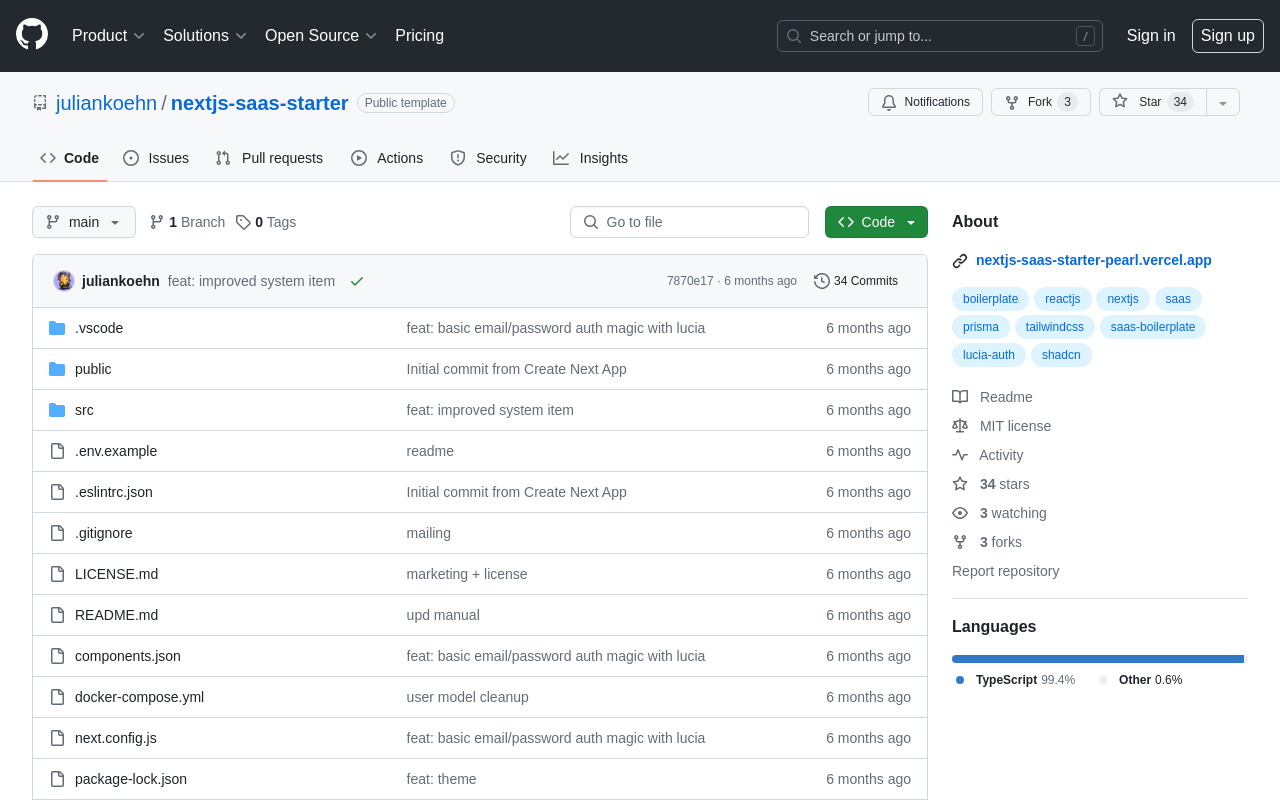
Task: Click the Go to file search field
Action: [689, 222]
